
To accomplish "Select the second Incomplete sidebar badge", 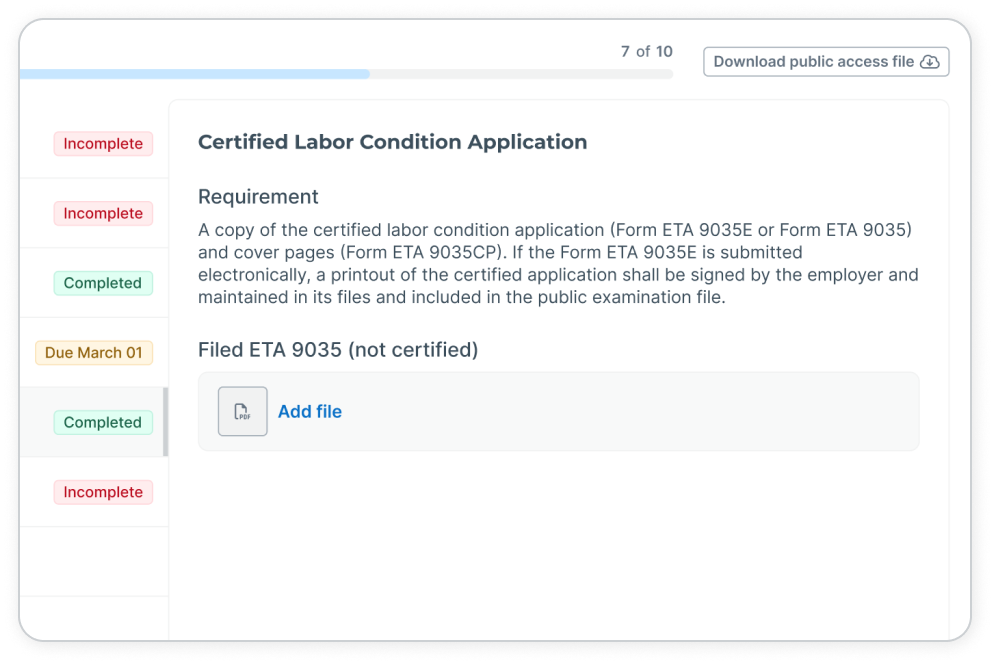I will click(x=103, y=213).
